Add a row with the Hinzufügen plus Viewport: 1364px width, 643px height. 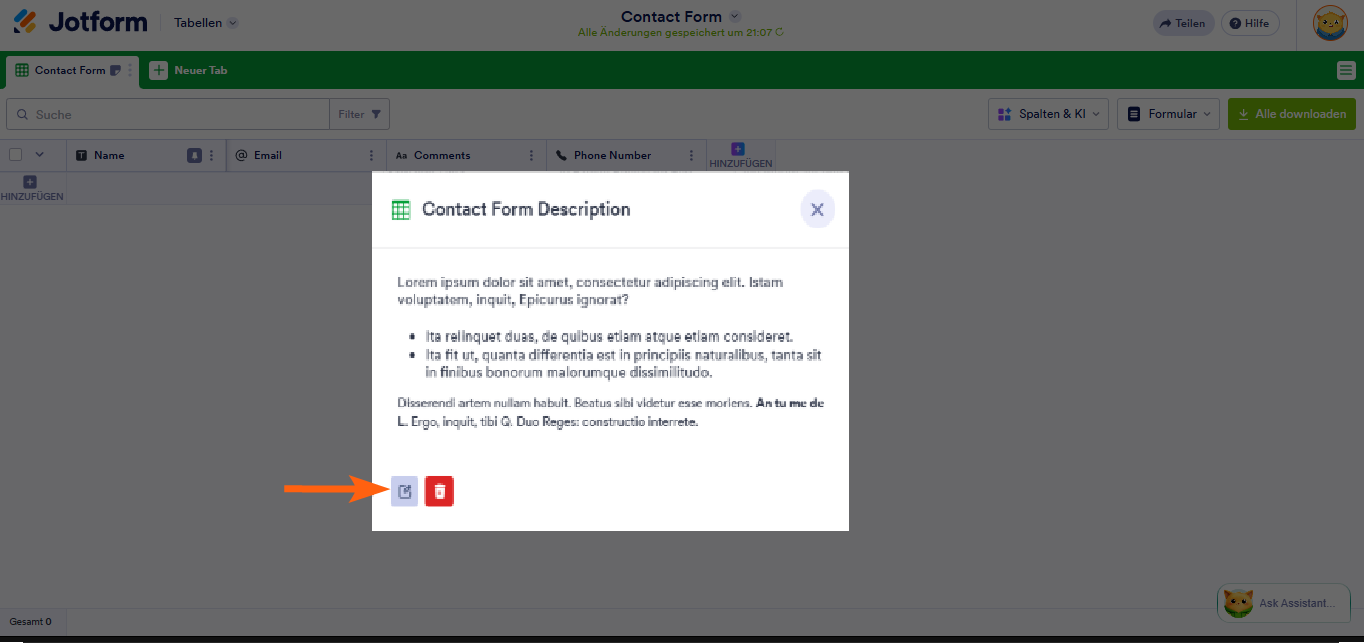point(32,189)
